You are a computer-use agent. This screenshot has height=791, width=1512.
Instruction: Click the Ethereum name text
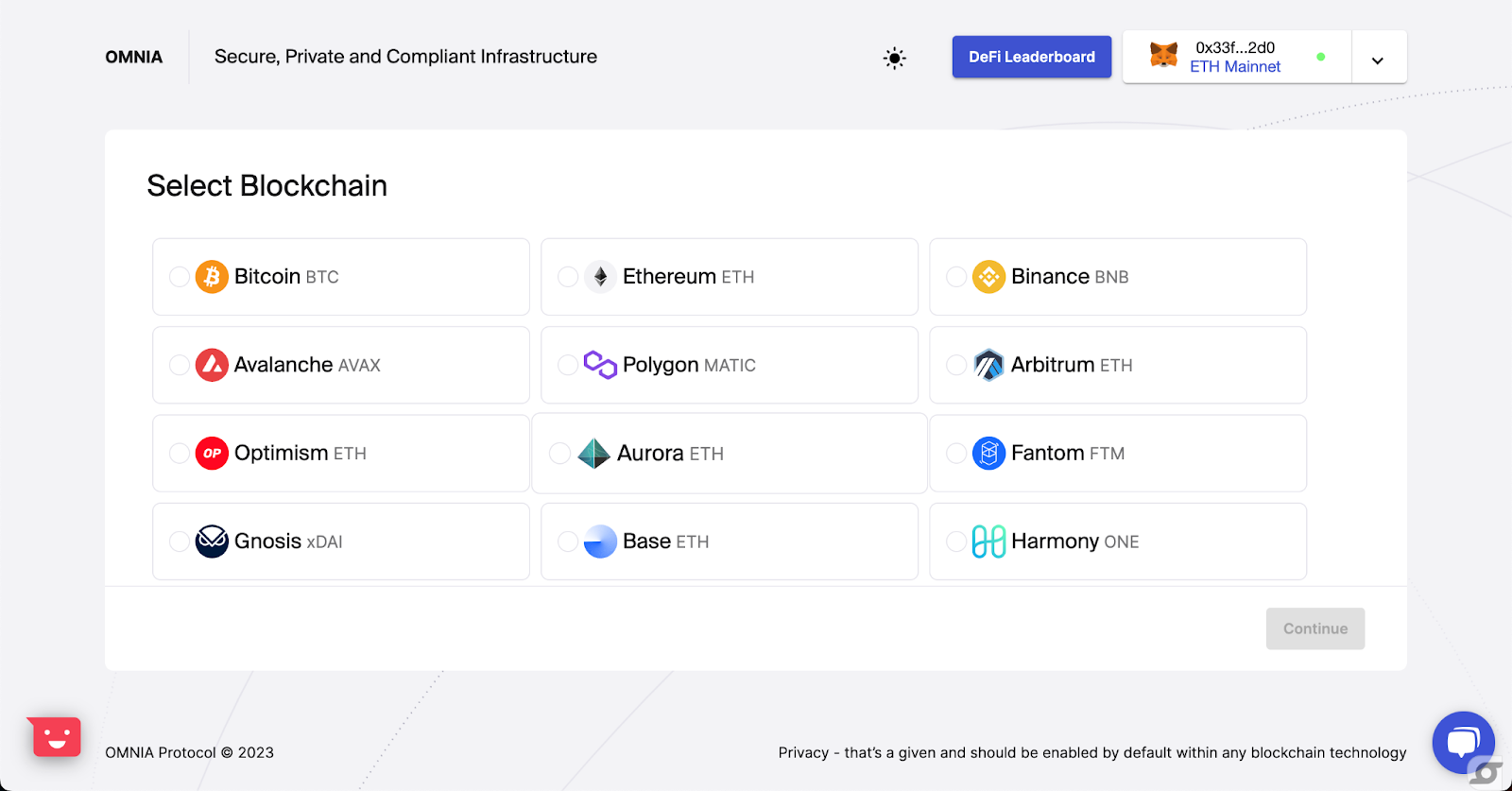670,276
